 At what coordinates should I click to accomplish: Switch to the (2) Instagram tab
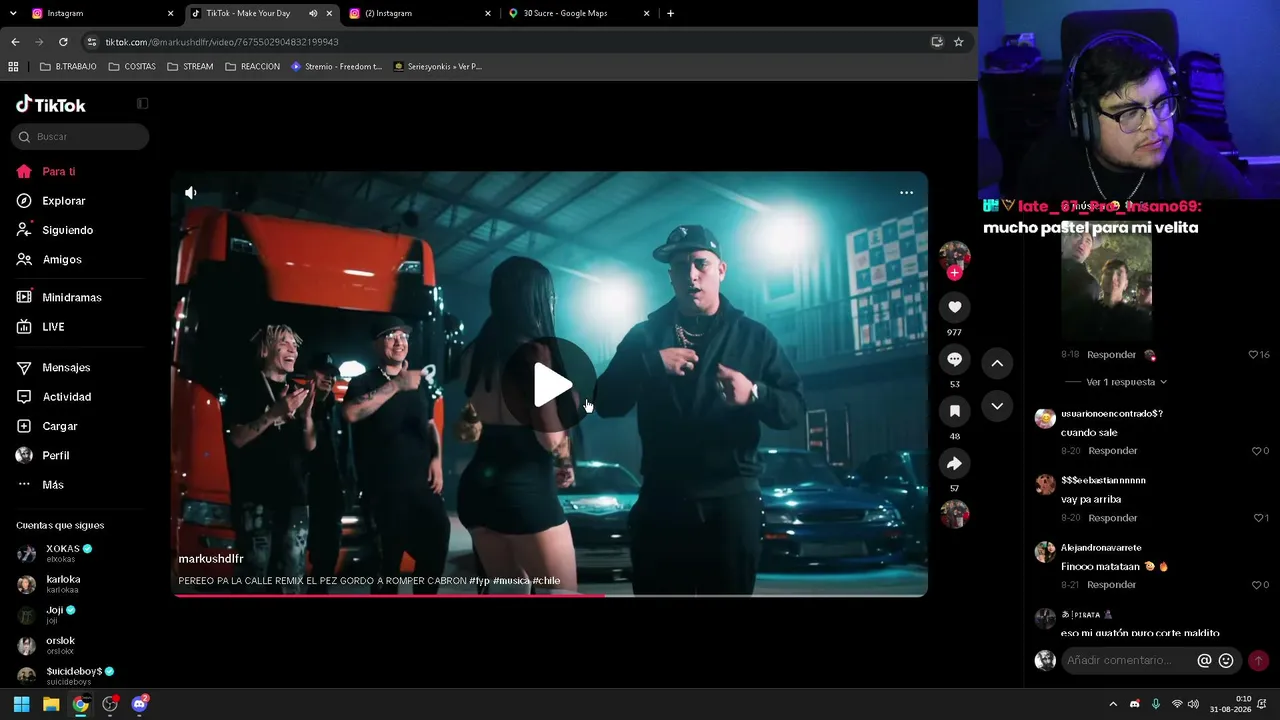pos(420,14)
